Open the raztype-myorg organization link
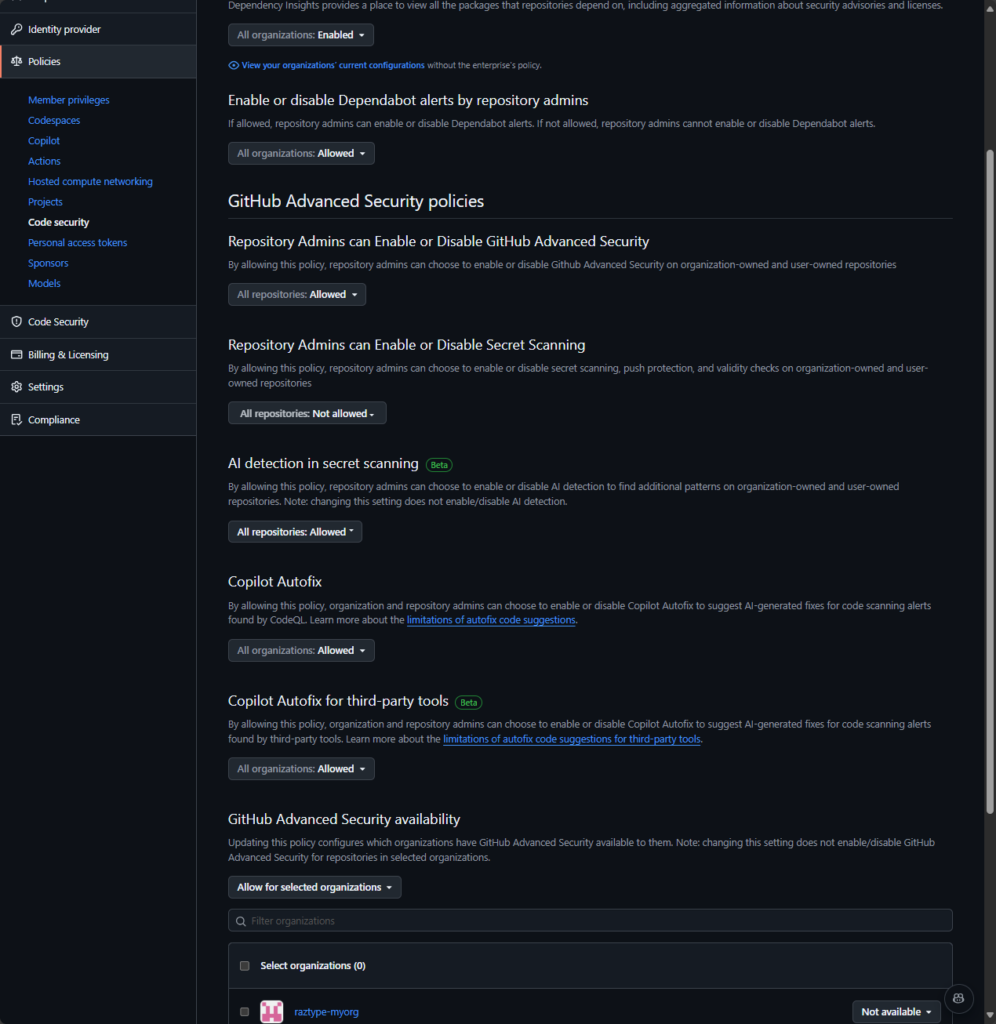Viewport: 996px width, 1024px height. (325, 1011)
